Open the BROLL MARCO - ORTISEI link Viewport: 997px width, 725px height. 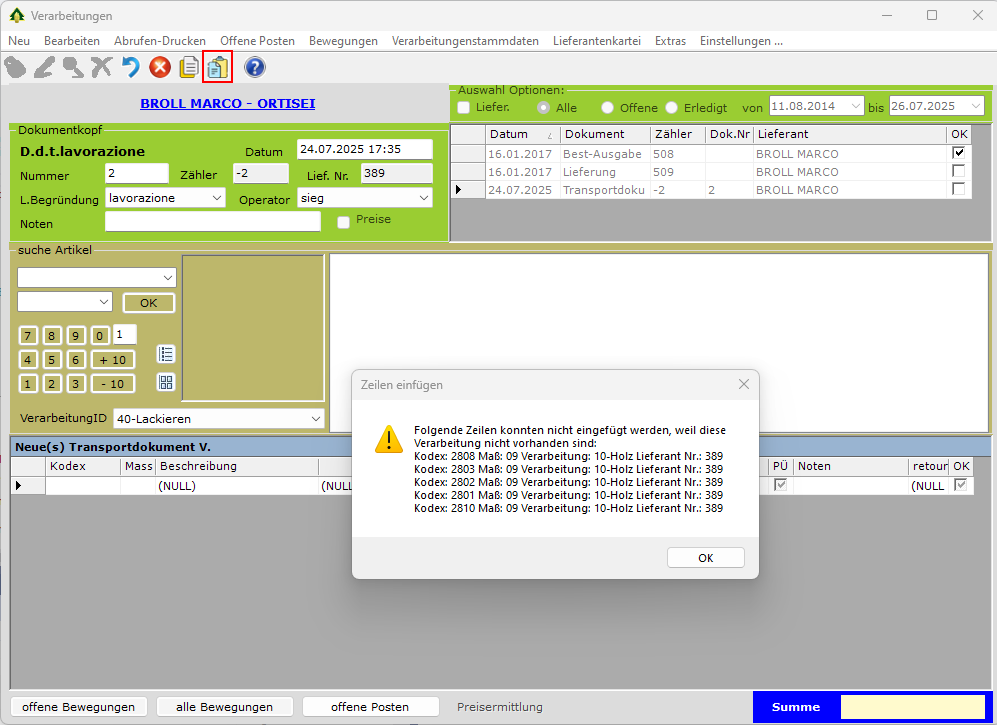point(228,103)
